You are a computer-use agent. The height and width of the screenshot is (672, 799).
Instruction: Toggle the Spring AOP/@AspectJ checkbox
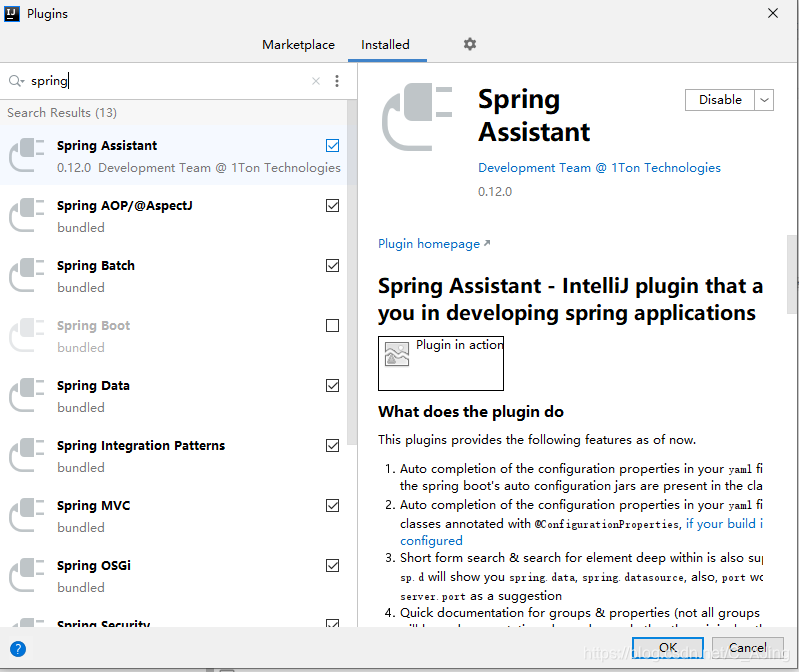coord(332,206)
